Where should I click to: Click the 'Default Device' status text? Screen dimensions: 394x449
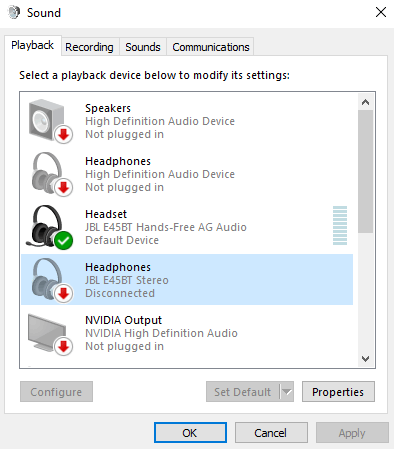coord(122,240)
